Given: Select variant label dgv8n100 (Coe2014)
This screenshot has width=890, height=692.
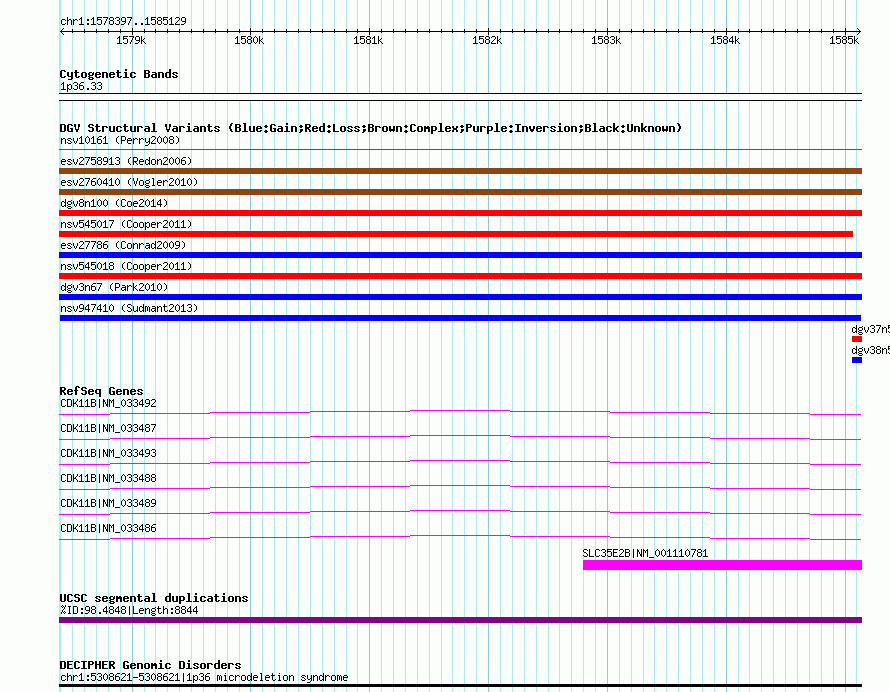Looking at the screenshot, I should click(x=114, y=203).
